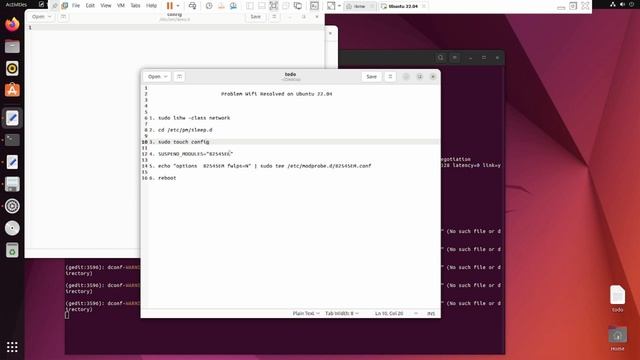Click the network icon in system tray

(613, 4)
